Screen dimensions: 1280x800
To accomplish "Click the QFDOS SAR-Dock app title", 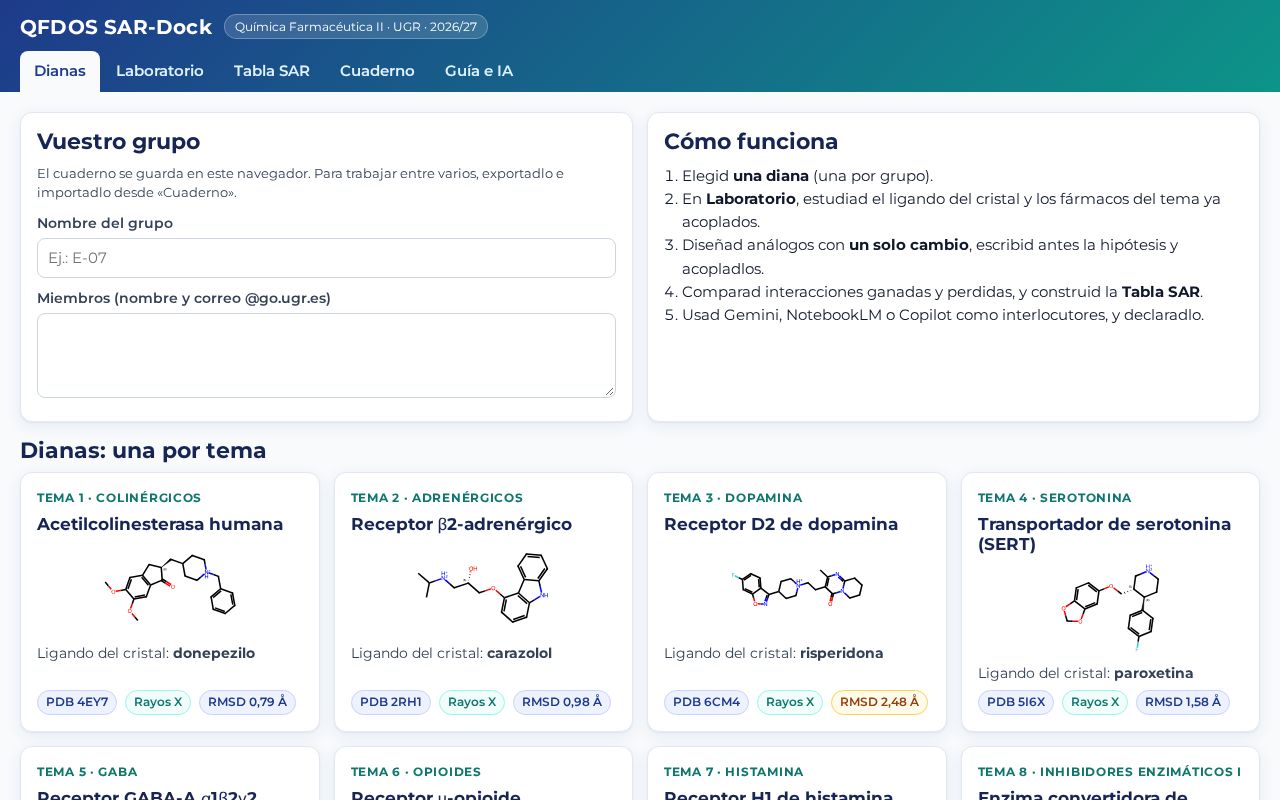I will point(116,27).
